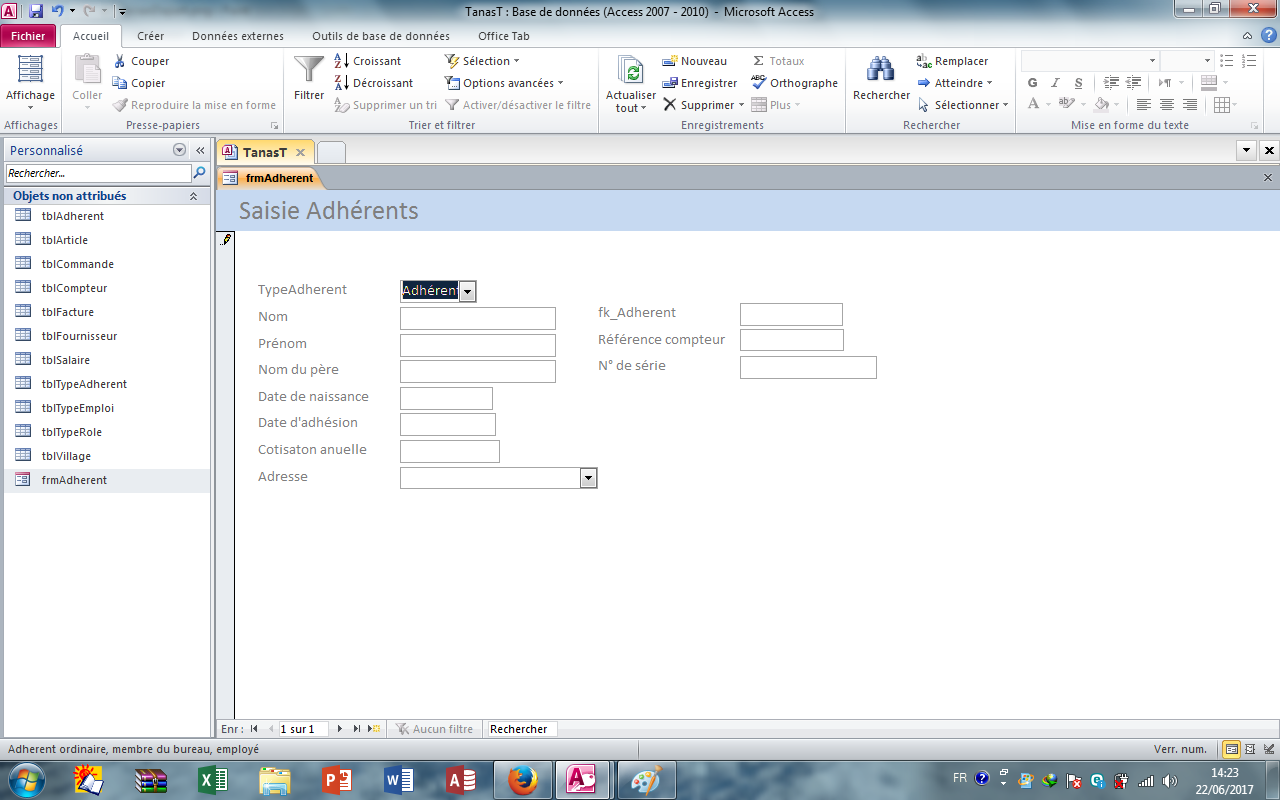
Task: Click the Copier button in Presse-papiers
Action: coord(139,83)
